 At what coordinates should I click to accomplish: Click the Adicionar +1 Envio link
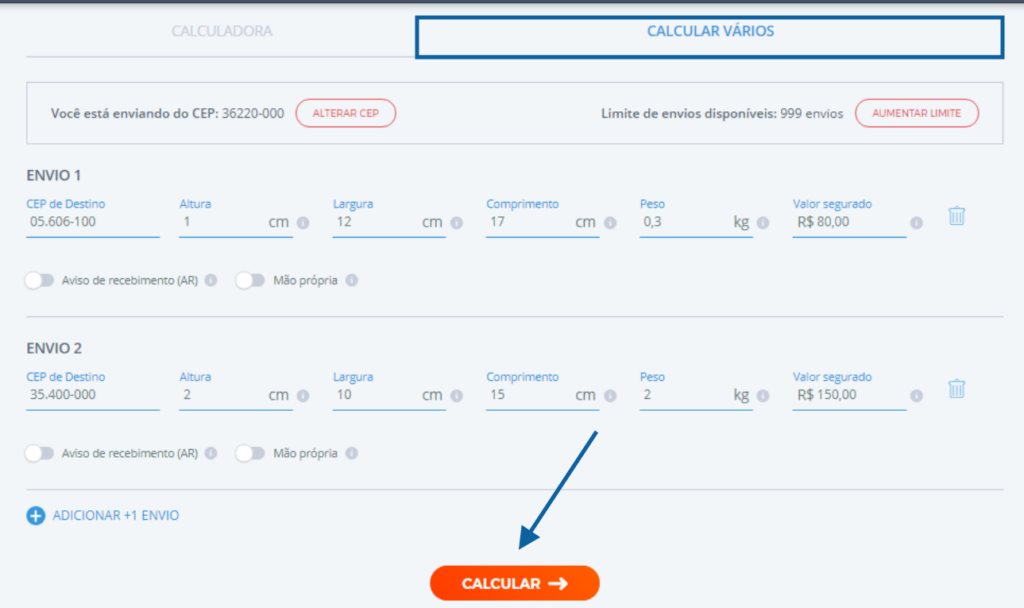click(x=116, y=515)
